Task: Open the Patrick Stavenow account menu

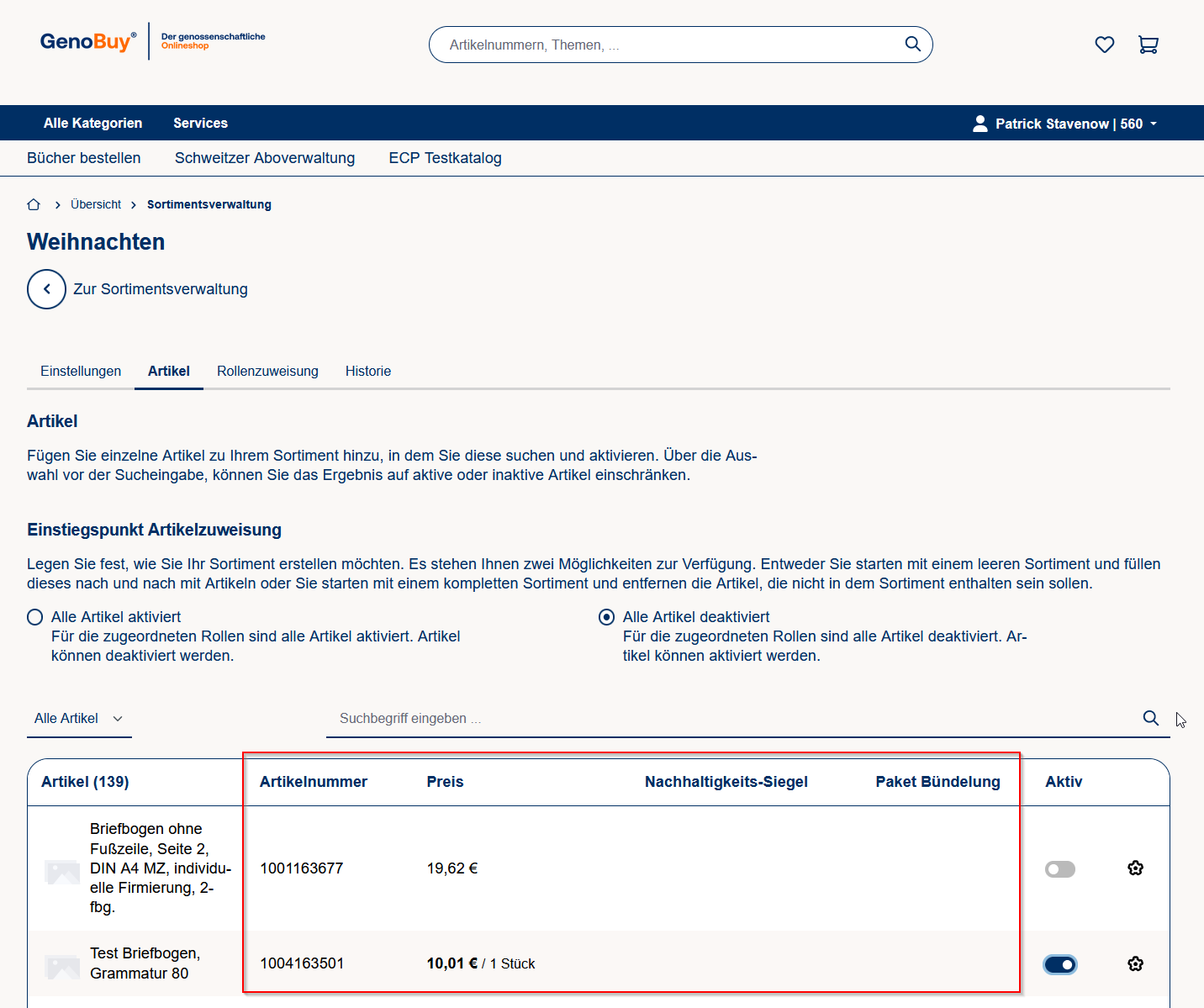Action: (x=1064, y=124)
